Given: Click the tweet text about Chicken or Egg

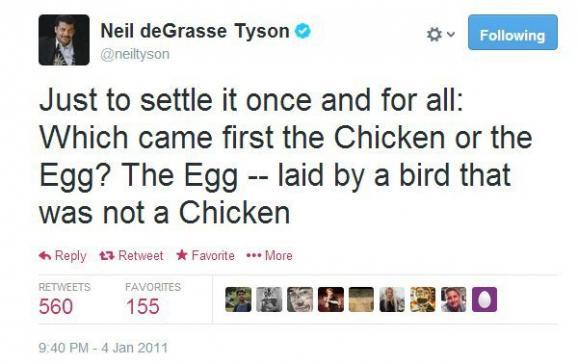Looking at the screenshot, I should coord(286,156).
